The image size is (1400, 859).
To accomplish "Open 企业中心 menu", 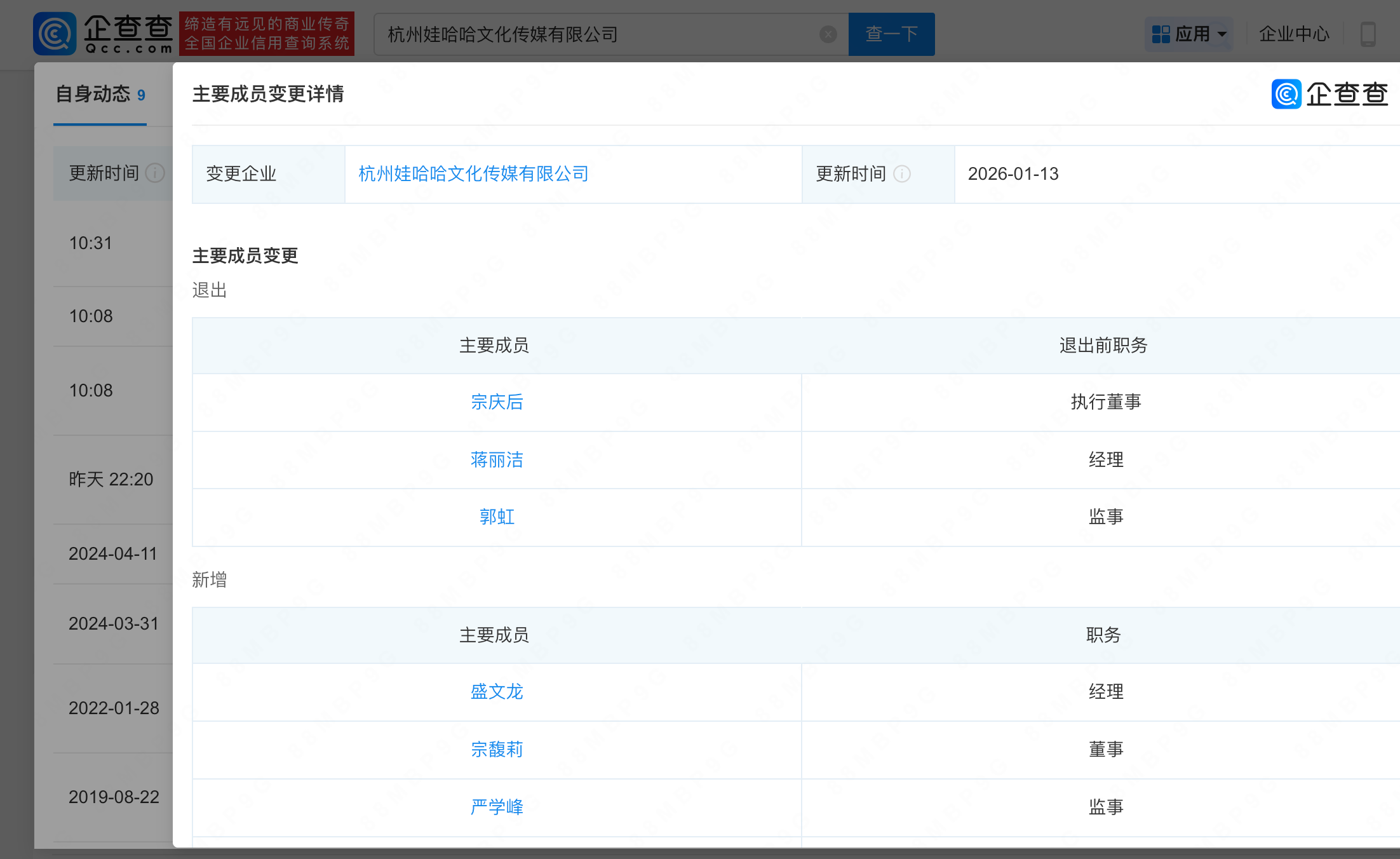I will click(1294, 34).
